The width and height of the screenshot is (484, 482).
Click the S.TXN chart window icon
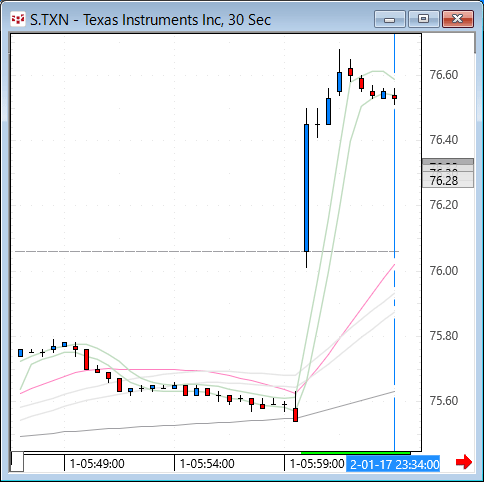pyautogui.click(x=18, y=19)
